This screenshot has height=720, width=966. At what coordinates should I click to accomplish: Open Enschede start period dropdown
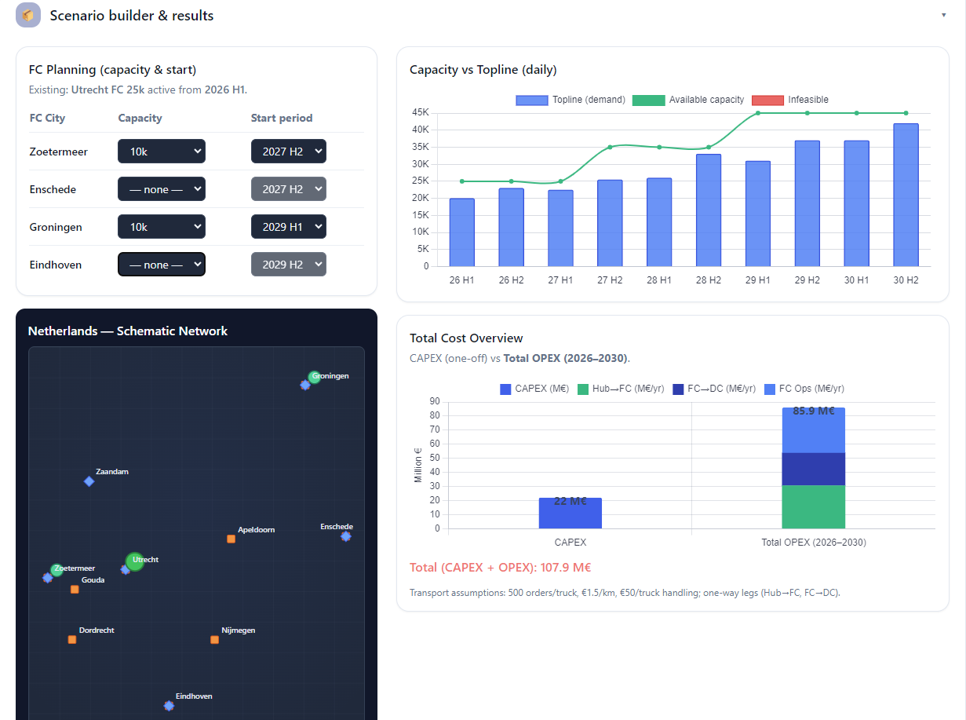(288, 189)
